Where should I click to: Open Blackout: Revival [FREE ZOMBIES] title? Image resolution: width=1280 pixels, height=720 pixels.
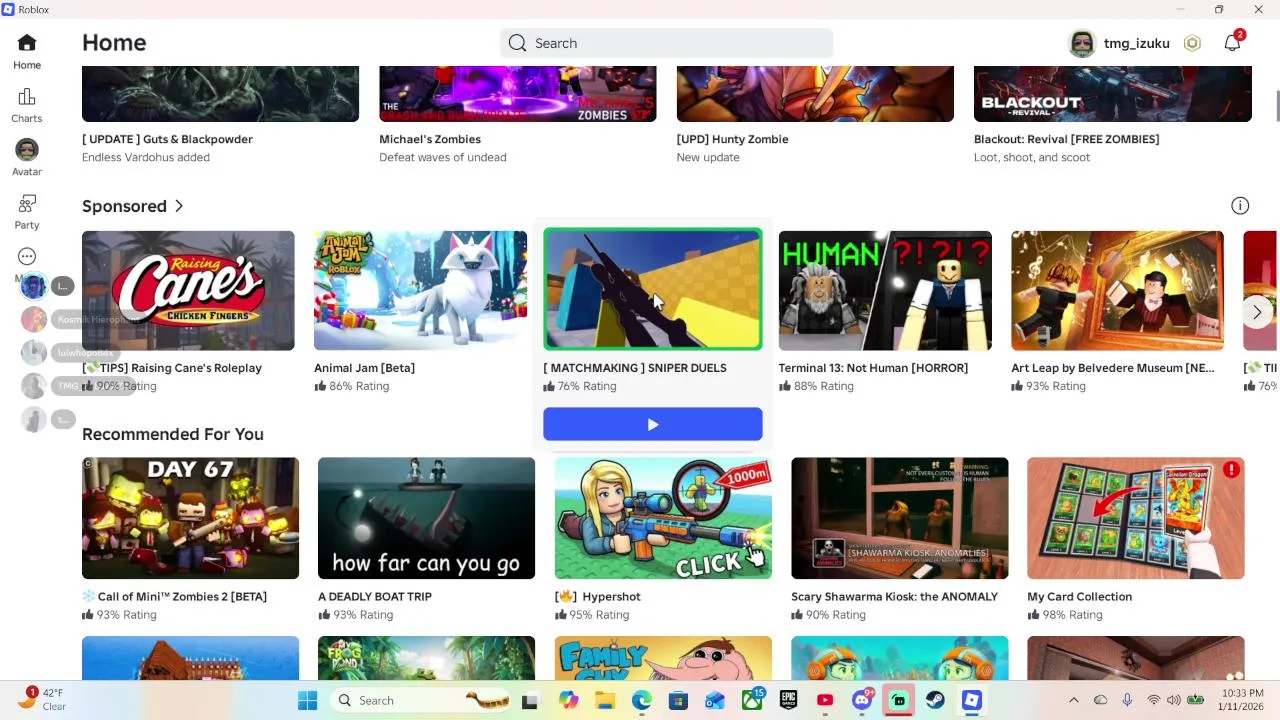pyautogui.click(x=1066, y=139)
